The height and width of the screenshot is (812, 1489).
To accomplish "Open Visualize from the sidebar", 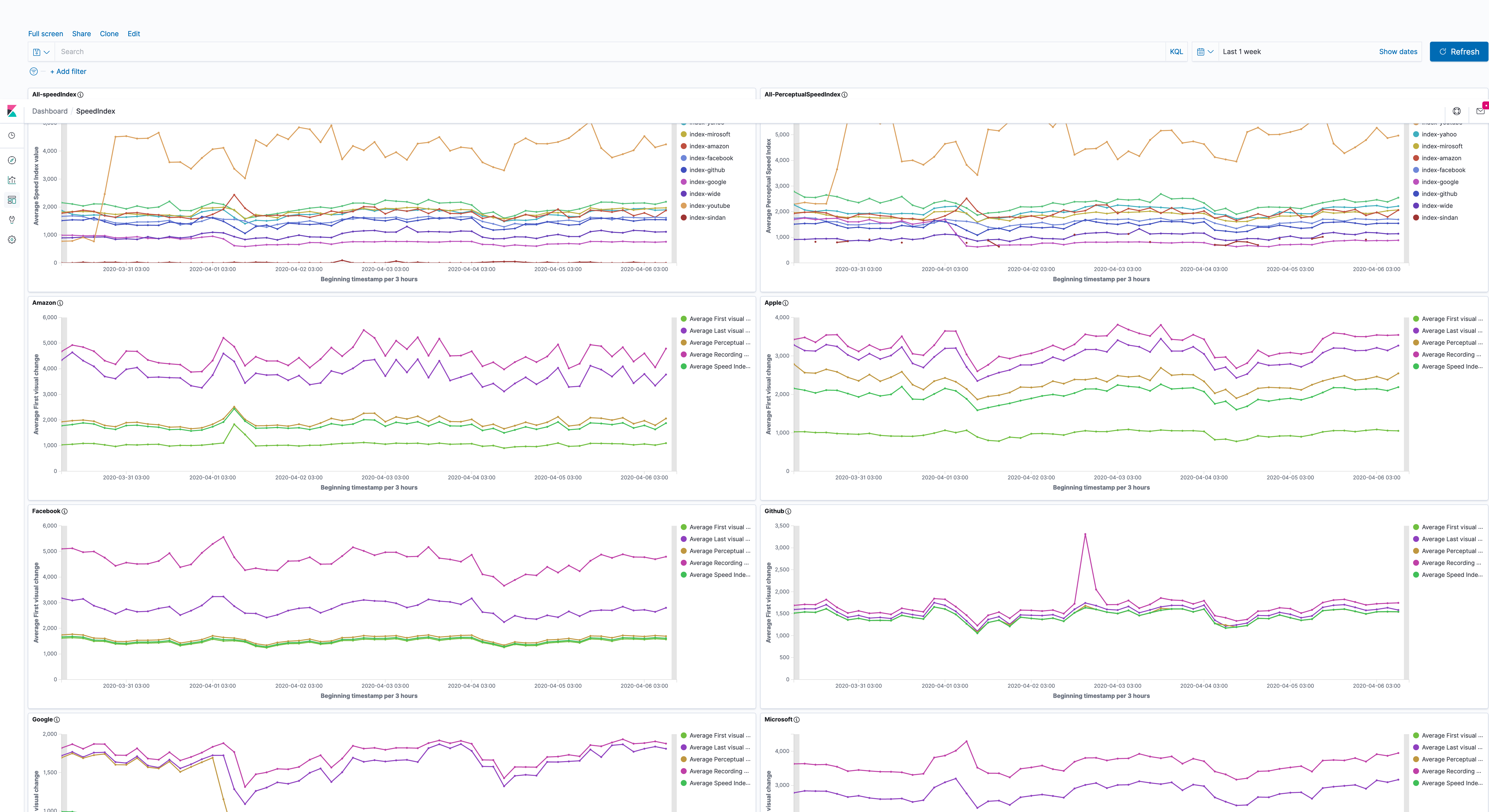I will [12, 180].
